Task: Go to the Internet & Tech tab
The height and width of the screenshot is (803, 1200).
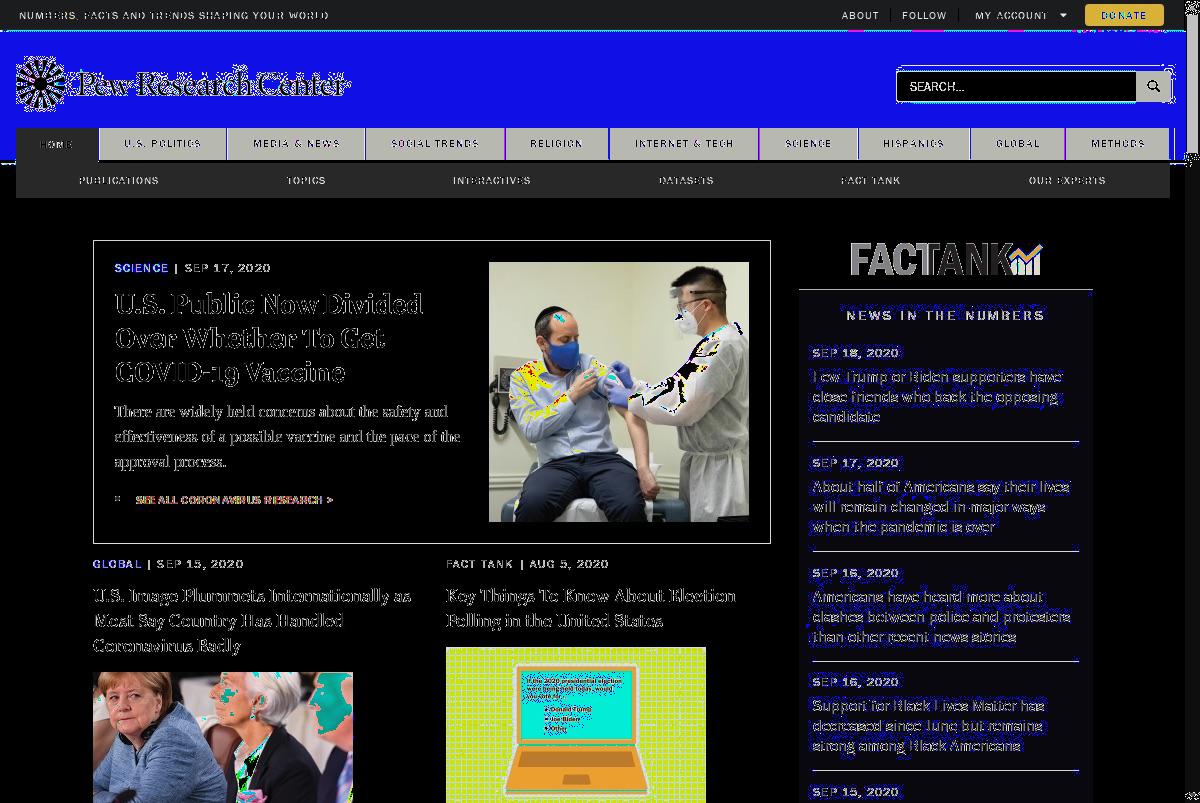Action: [684, 144]
